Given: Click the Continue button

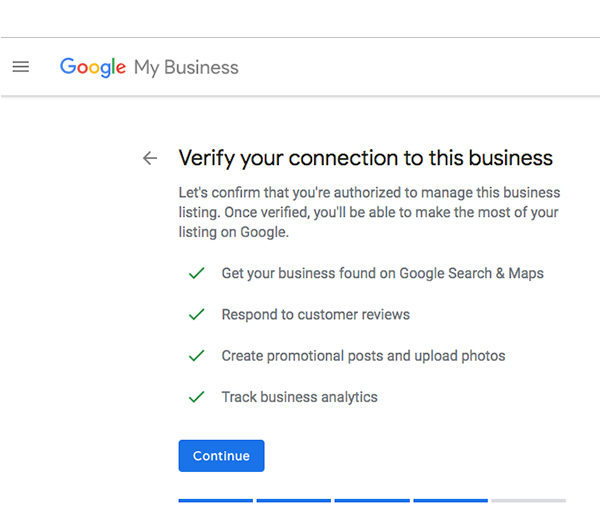Looking at the screenshot, I should click(221, 456).
